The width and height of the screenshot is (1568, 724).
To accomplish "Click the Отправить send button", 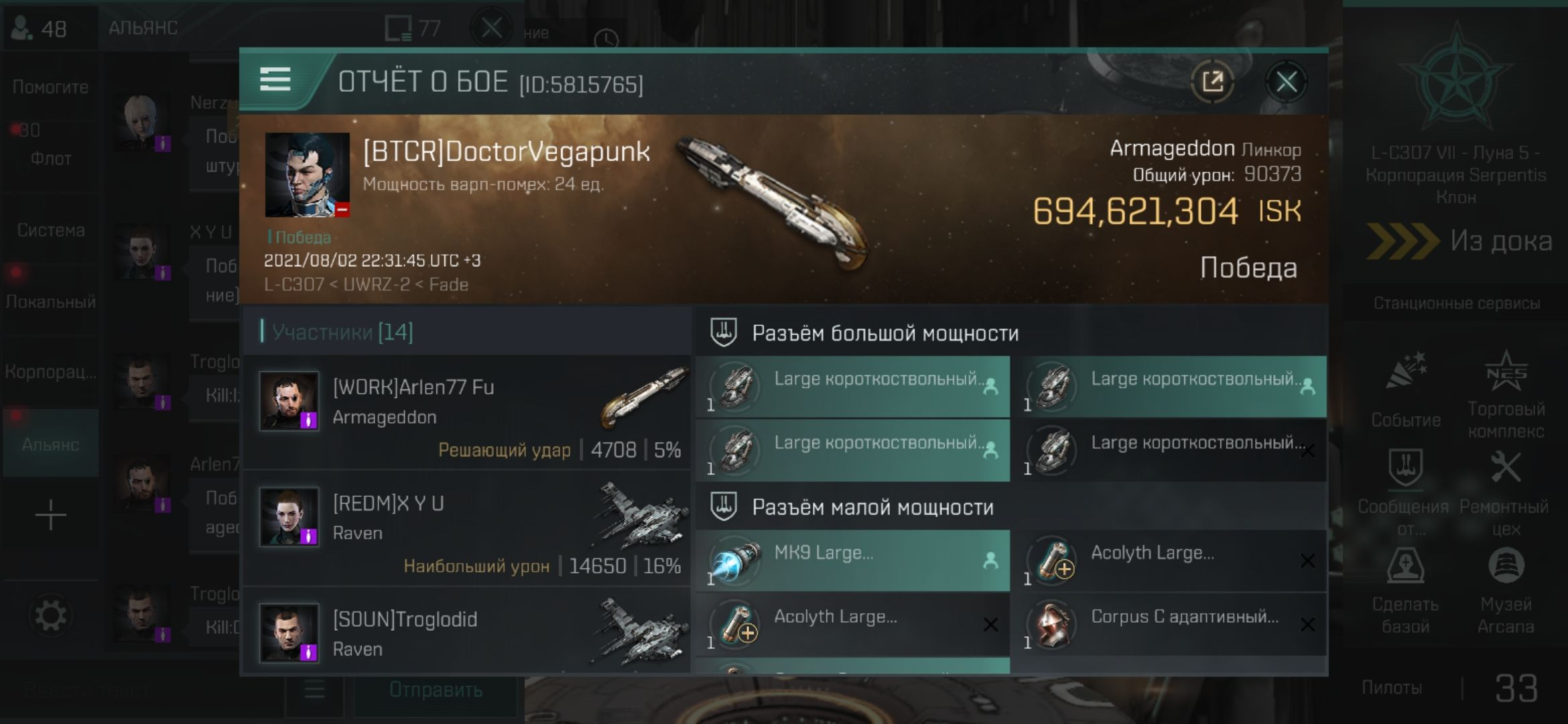I will (436, 690).
